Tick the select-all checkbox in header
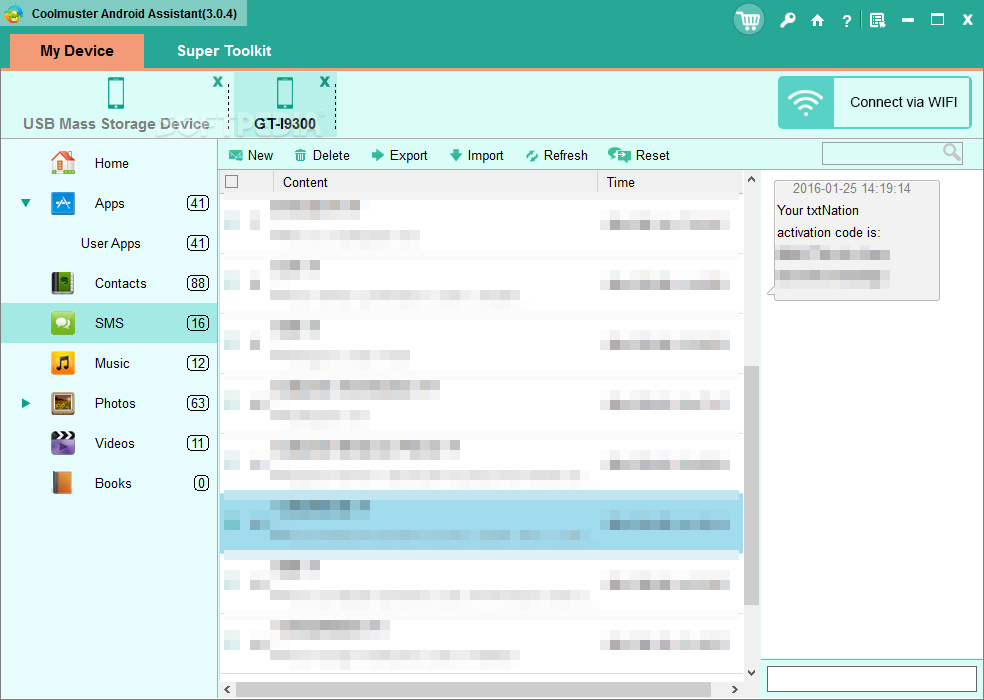 tap(232, 182)
